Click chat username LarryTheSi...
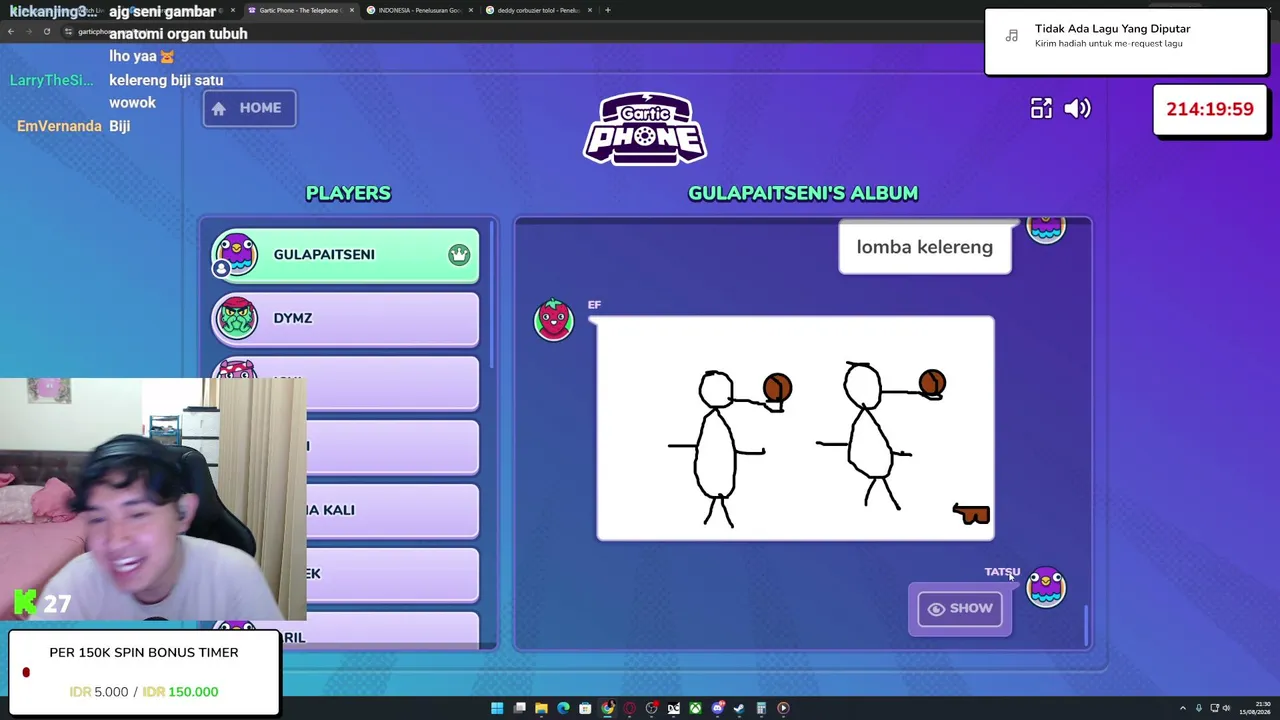The height and width of the screenshot is (720, 1280). click(x=51, y=80)
